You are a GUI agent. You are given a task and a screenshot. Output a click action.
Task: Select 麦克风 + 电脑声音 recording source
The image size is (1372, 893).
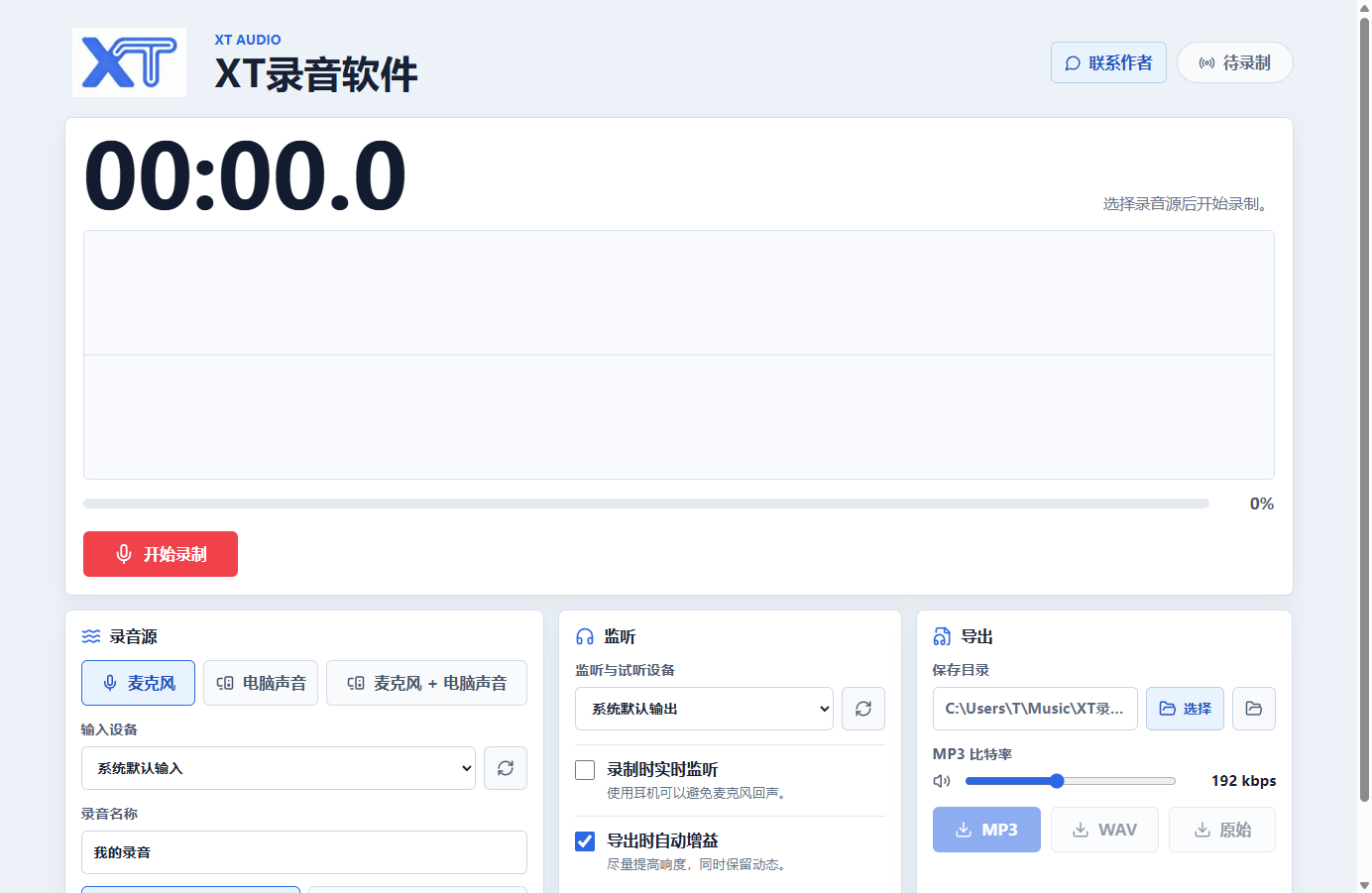pyautogui.click(x=426, y=683)
